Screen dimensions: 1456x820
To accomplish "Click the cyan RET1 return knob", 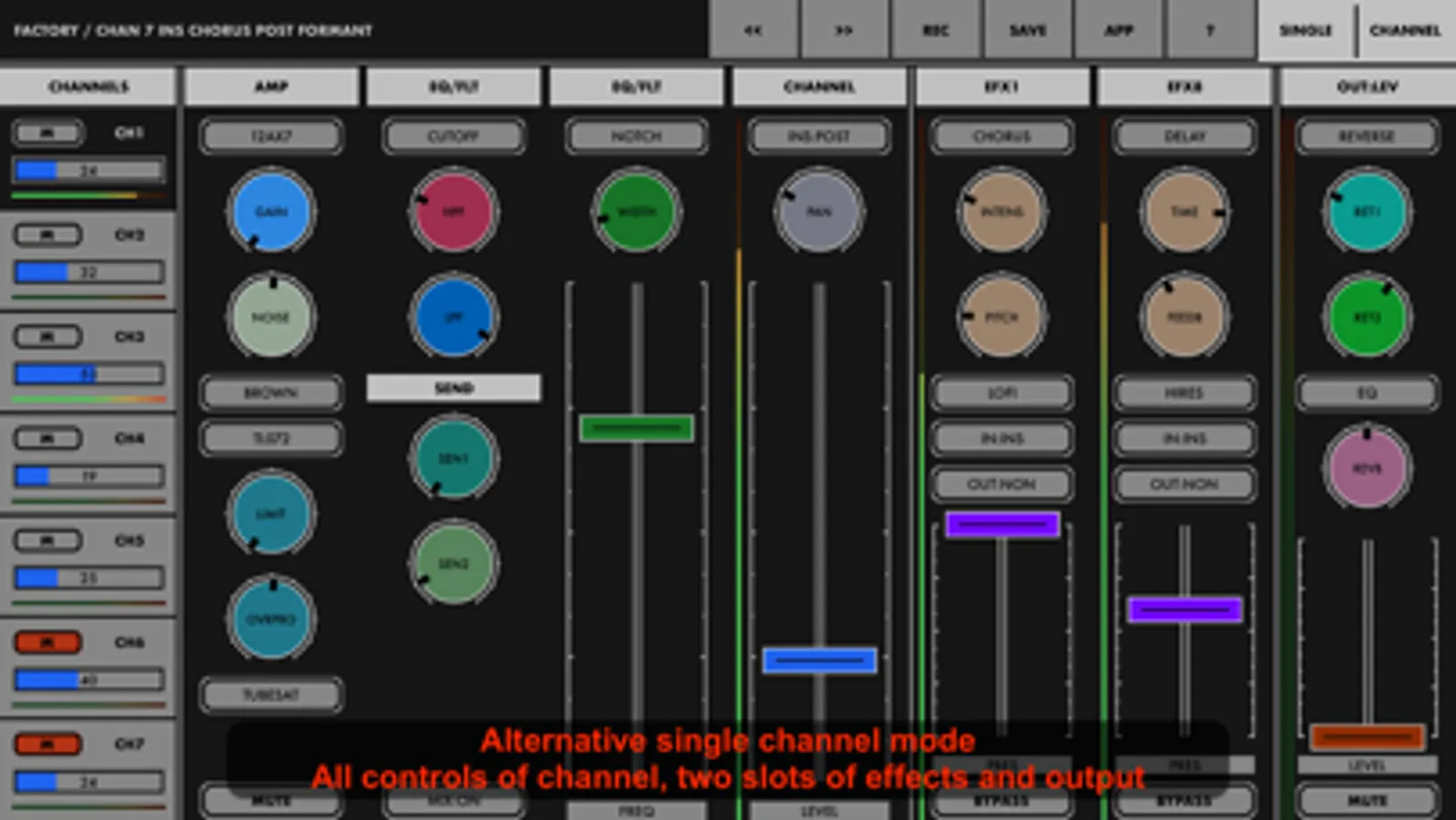I will point(1367,211).
